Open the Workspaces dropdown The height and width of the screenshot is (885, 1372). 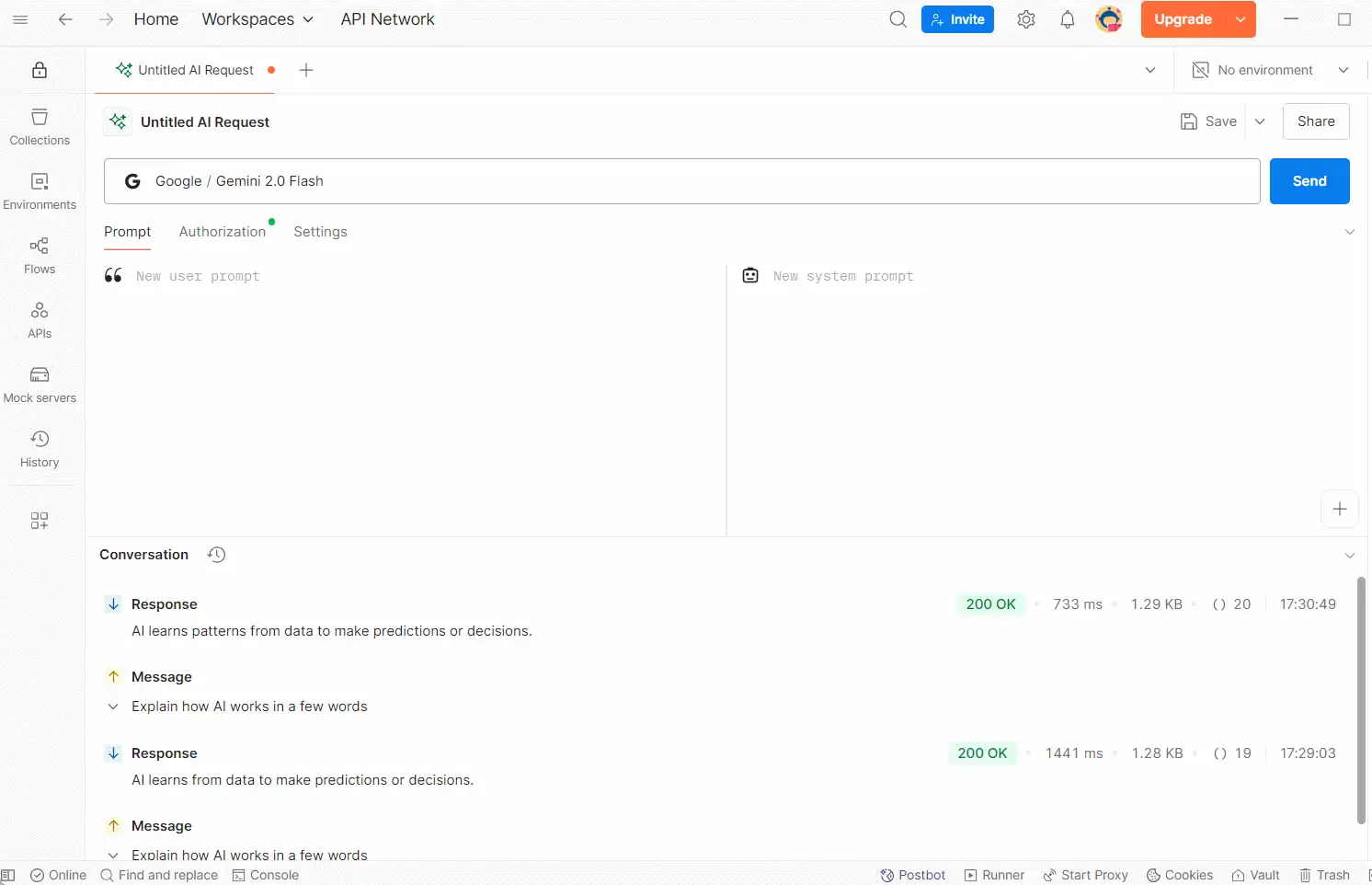tap(257, 19)
